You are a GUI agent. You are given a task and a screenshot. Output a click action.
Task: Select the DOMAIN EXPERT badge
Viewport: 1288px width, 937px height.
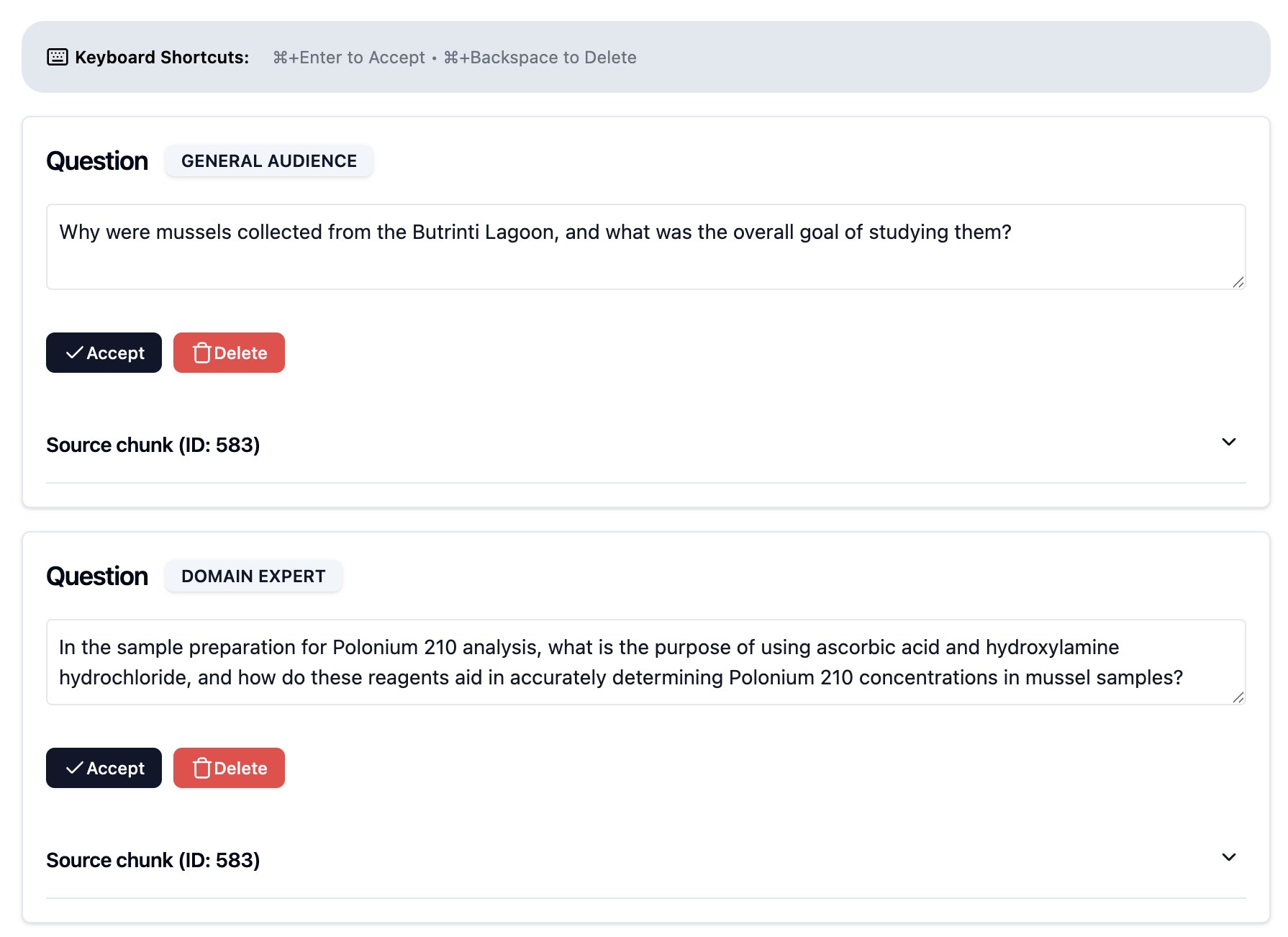pyautogui.click(x=253, y=576)
